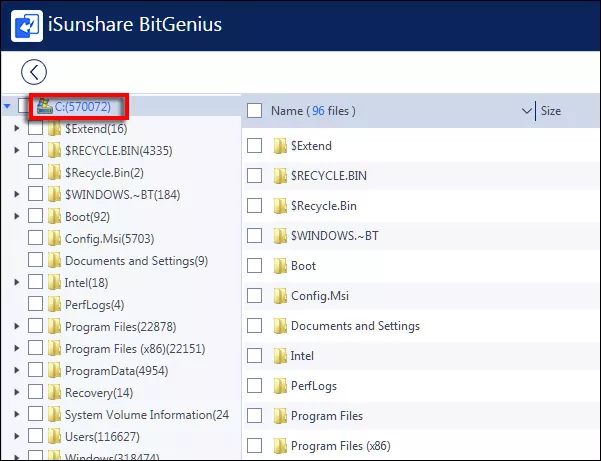Click Boot(92) folder icon in tree
Viewport: 601px width, 461px height.
pos(54,217)
